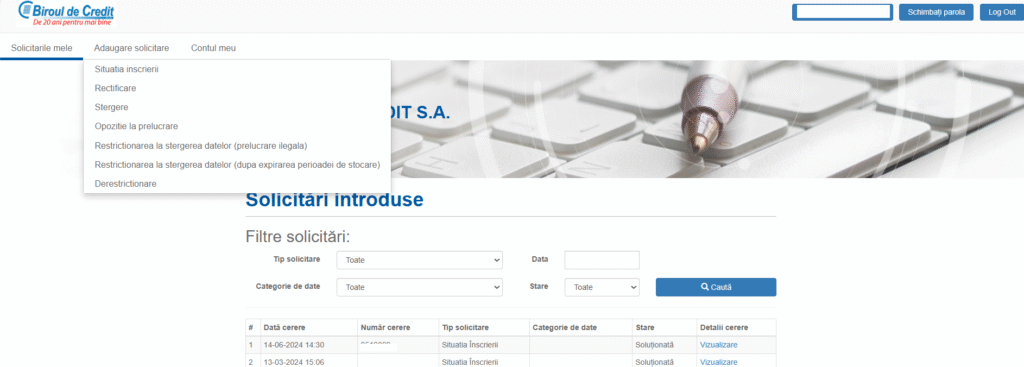
Task: Click the Schimbați parola button
Action: pyautogui.click(x=936, y=12)
